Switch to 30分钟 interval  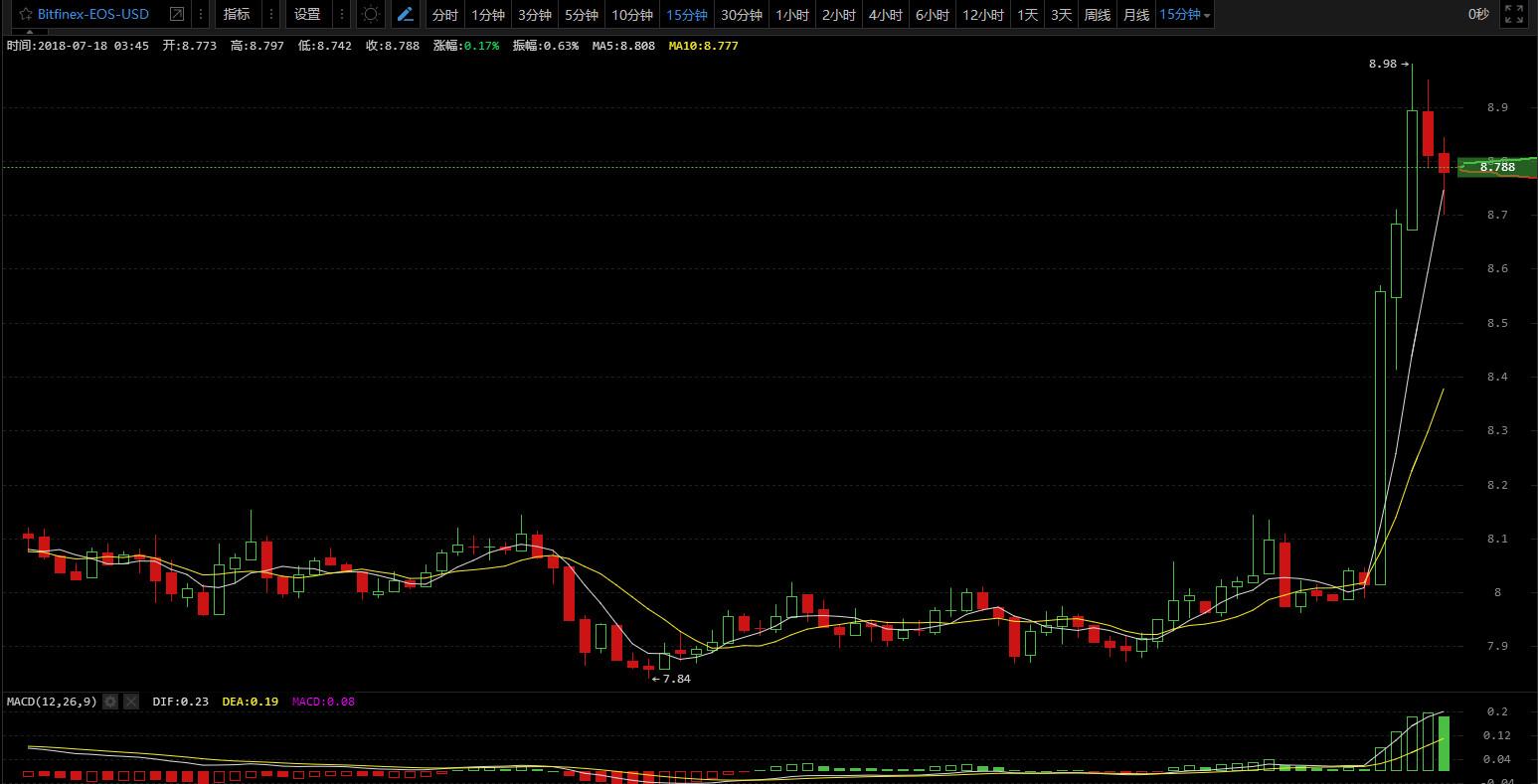(x=741, y=15)
